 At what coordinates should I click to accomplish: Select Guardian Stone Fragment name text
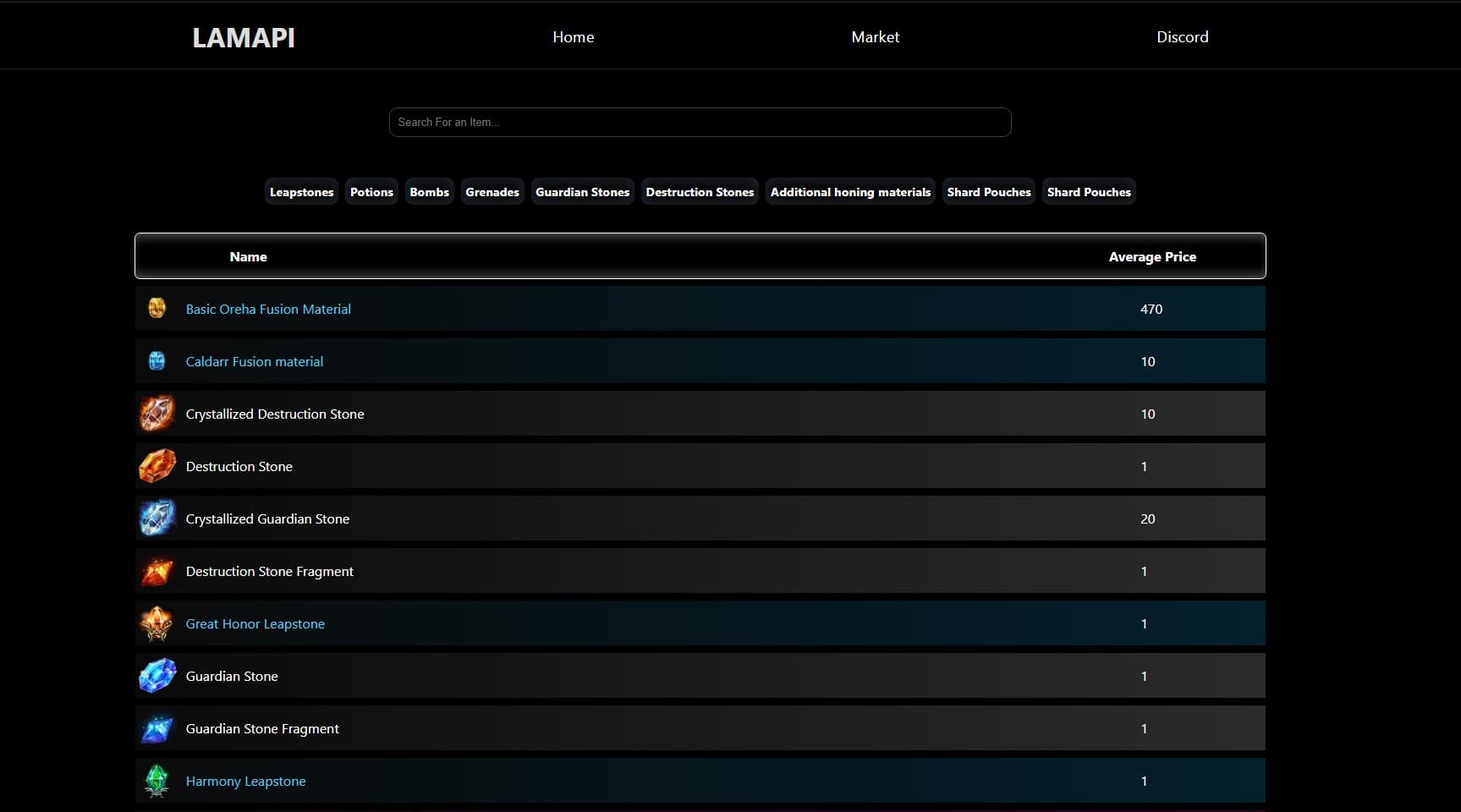(262, 728)
